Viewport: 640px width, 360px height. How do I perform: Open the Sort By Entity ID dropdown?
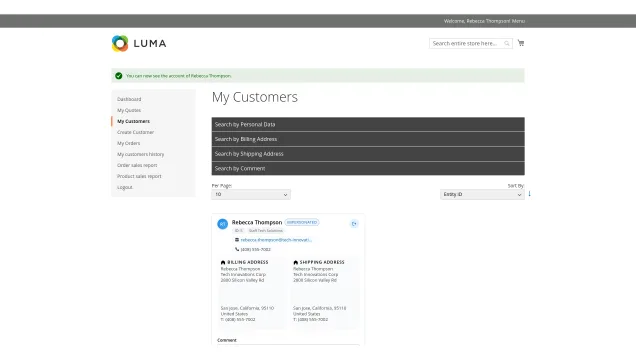pos(482,195)
